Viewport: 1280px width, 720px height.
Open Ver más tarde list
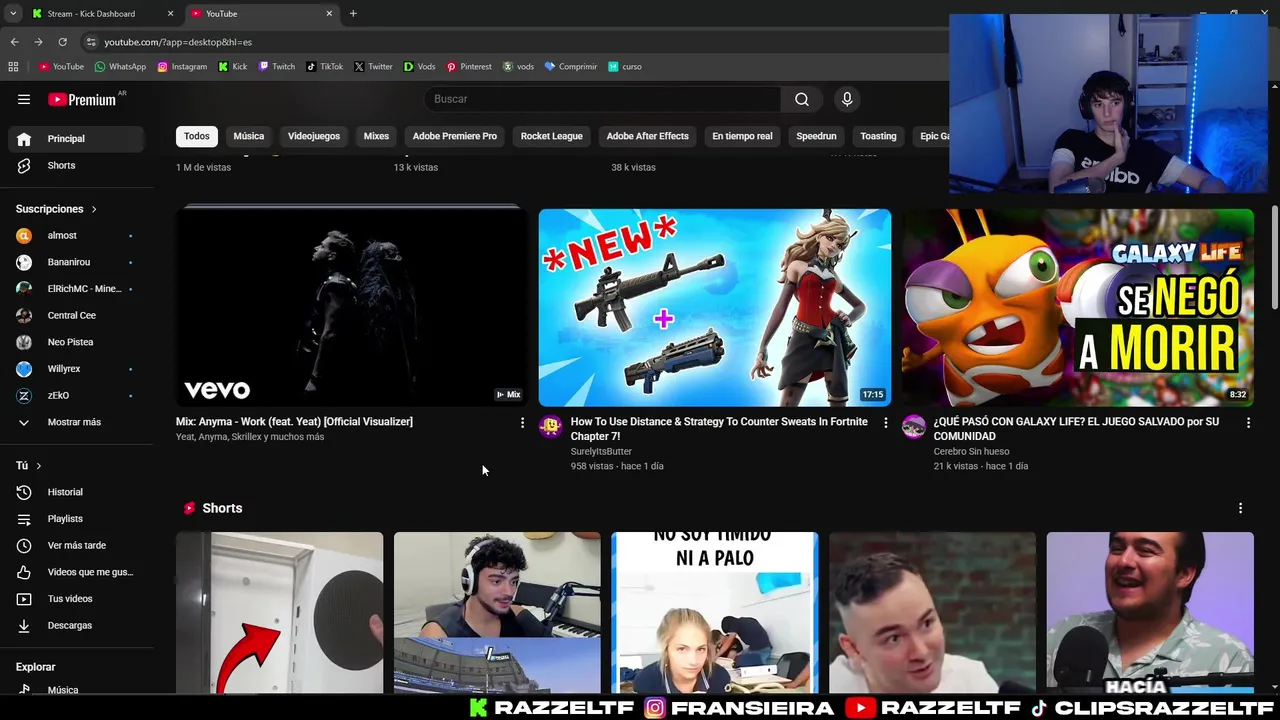(77, 545)
